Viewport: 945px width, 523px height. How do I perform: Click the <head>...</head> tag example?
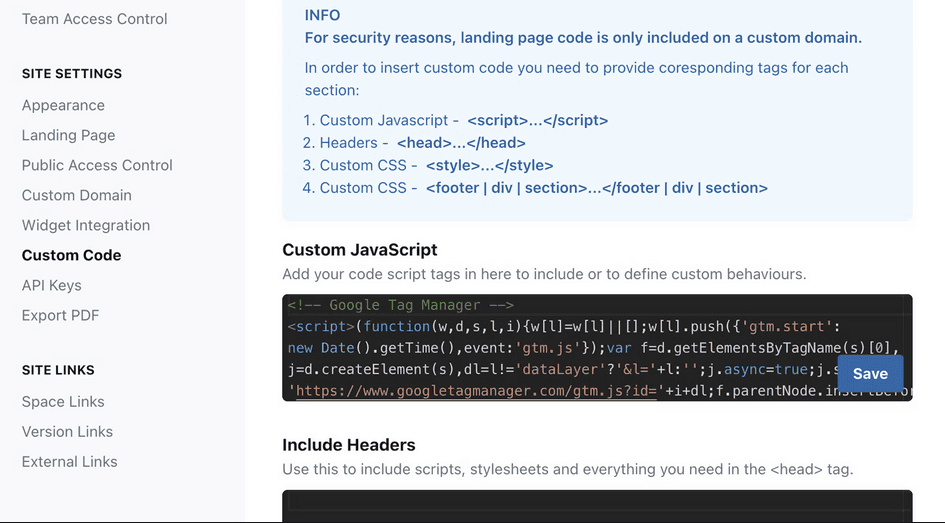(461, 143)
